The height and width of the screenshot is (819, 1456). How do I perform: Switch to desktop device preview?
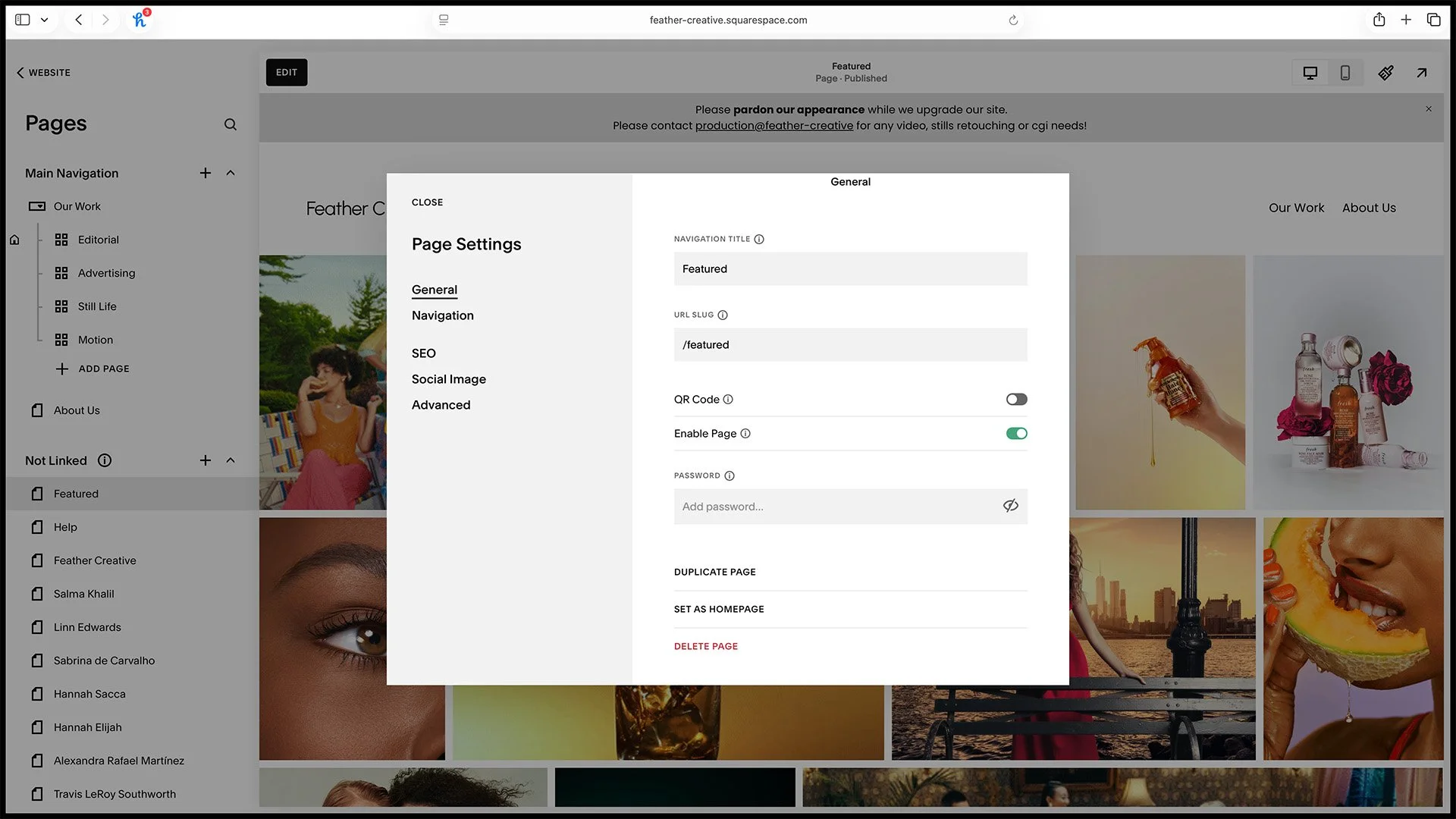point(1310,73)
